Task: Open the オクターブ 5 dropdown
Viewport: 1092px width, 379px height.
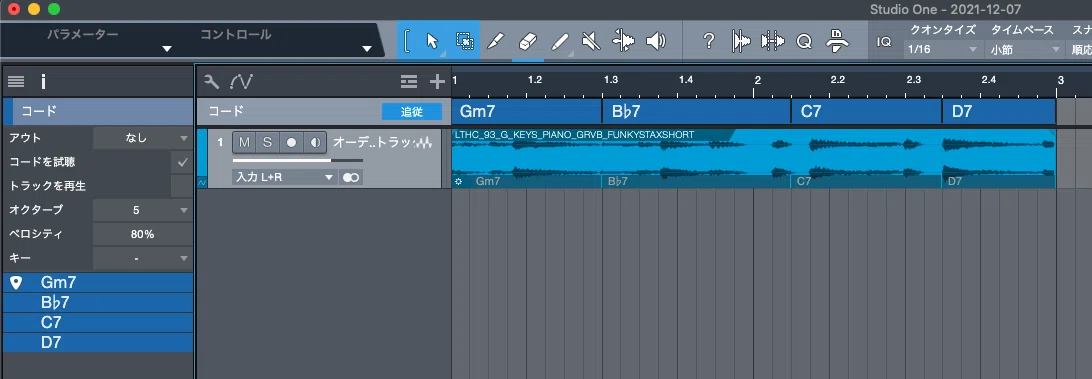Action: (x=143, y=210)
